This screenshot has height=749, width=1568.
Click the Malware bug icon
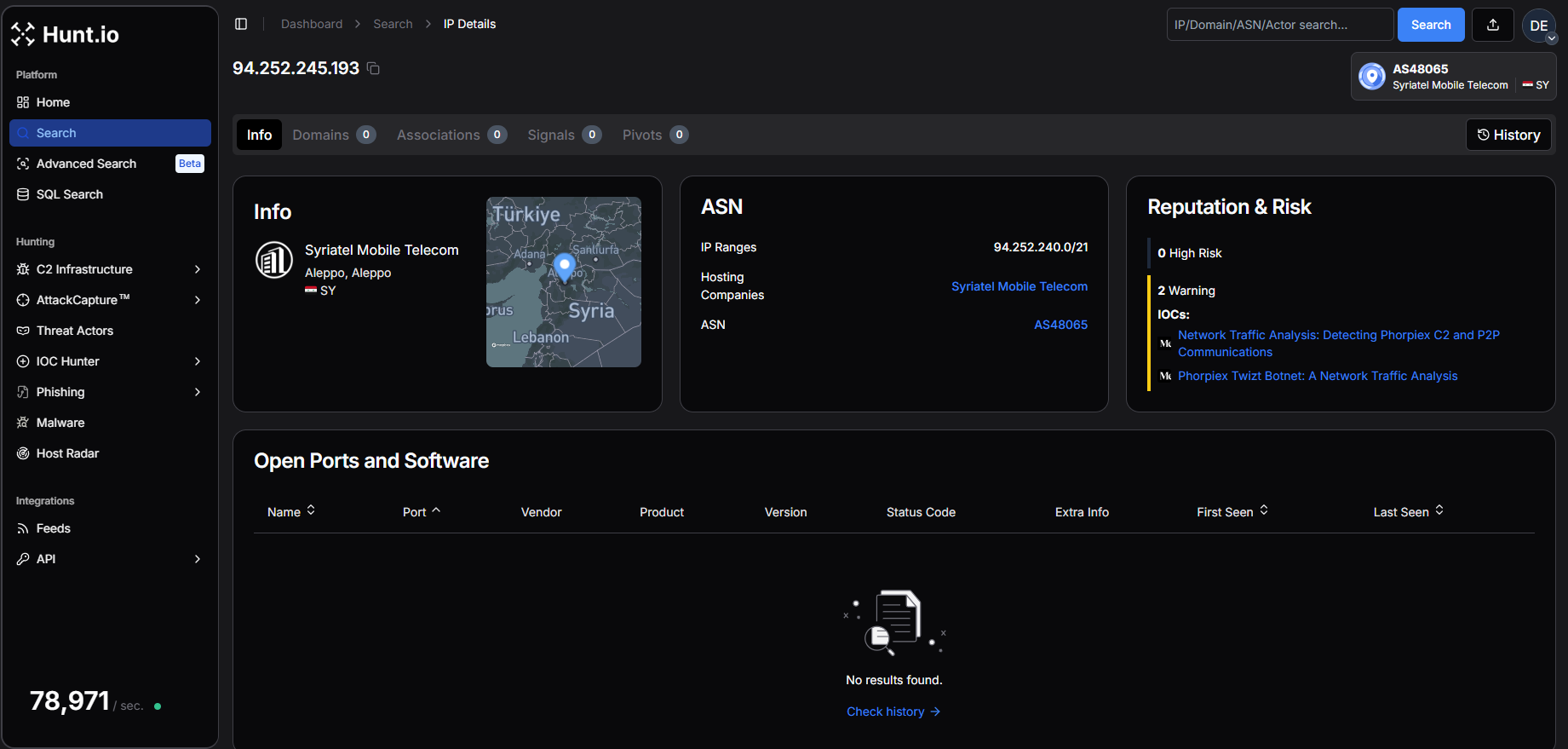click(x=23, y=423)
